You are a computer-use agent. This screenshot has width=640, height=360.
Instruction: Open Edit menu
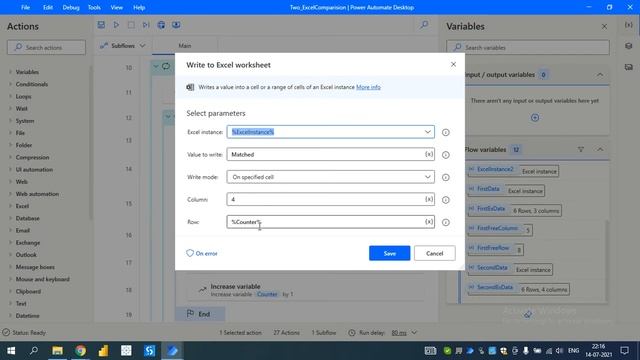(x=48, y=7)
